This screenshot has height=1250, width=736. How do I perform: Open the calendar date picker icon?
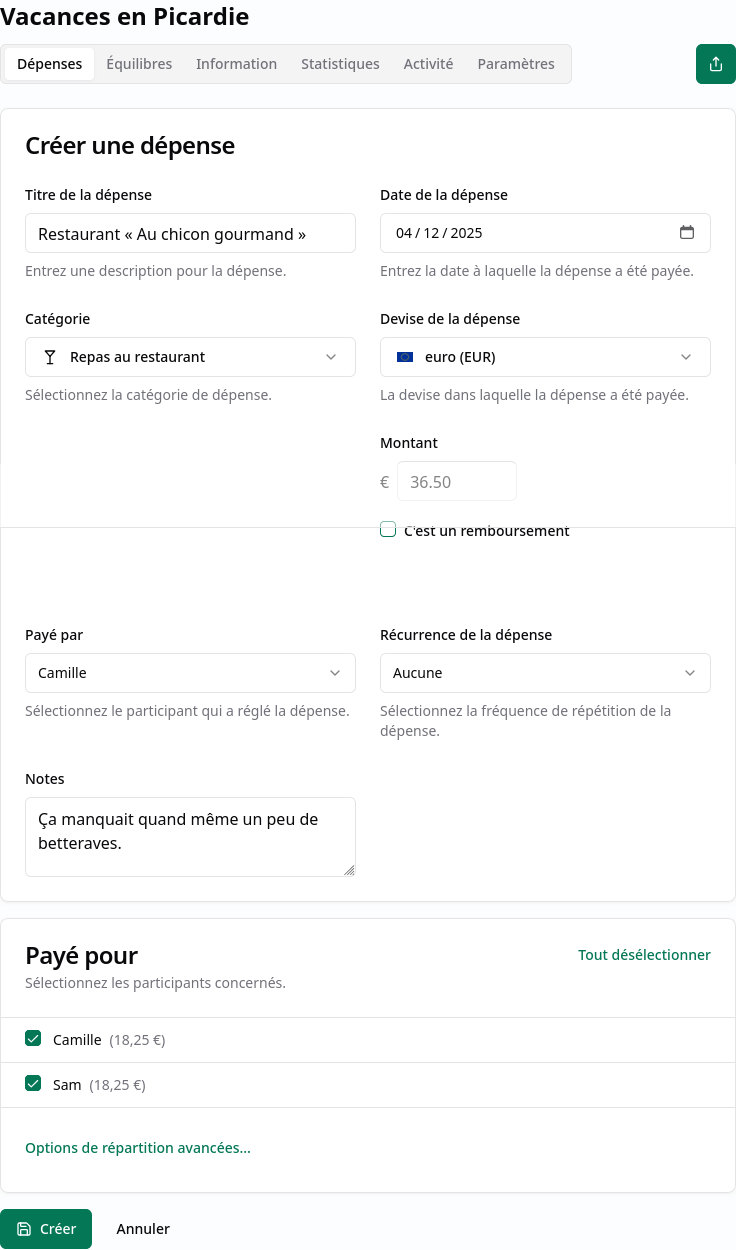[687, 233]
